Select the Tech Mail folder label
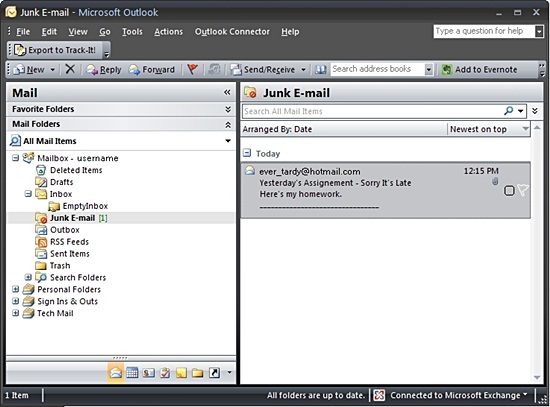Screen dimensions: 550x407 [x=55, y=313]
